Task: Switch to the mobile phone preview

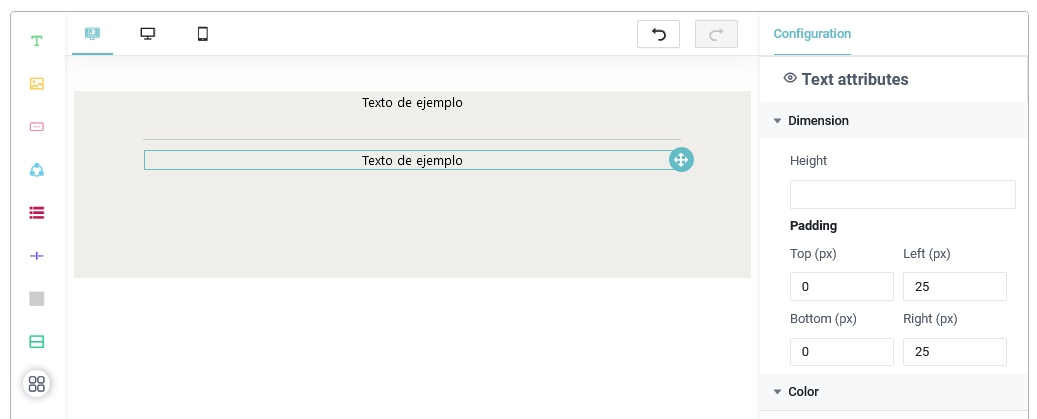Action: coord(203,34)
